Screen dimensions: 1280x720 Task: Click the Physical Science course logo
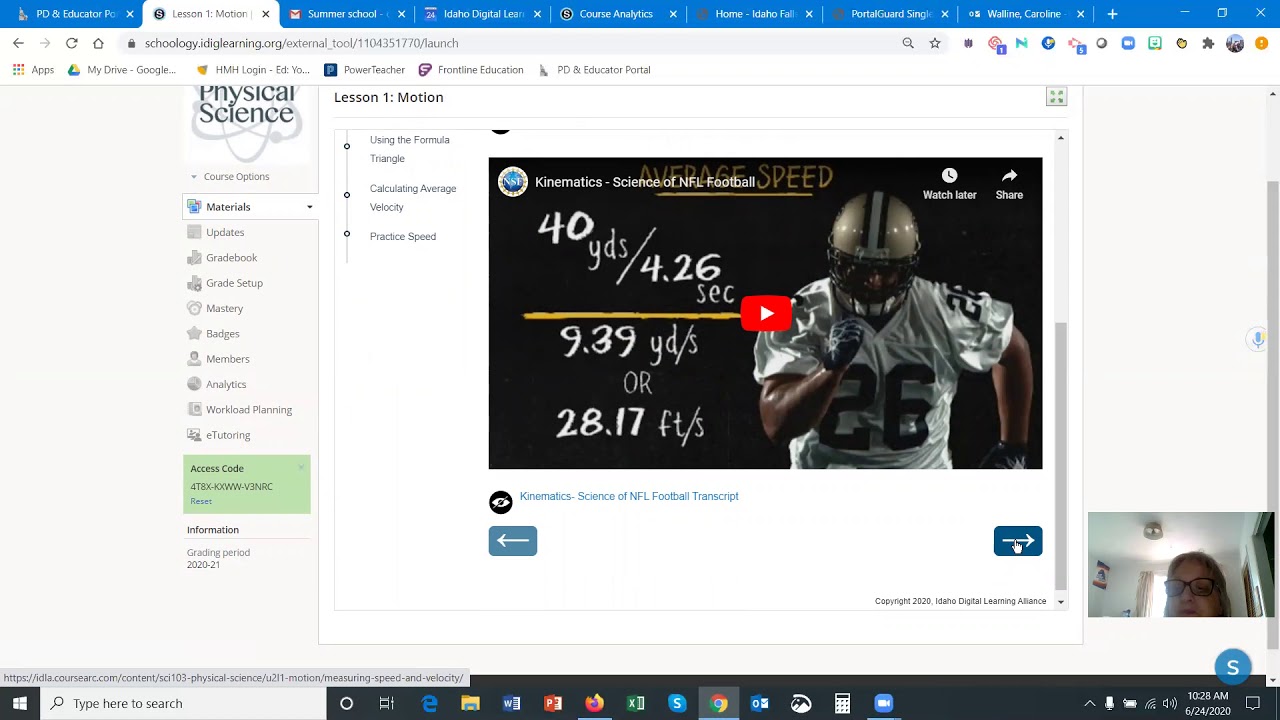pos(246,122)
